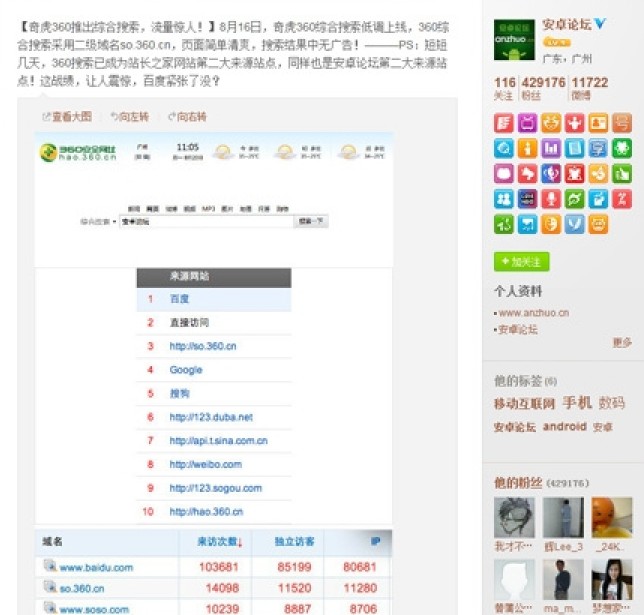Expand profile info with 更多

tap(621, 342)
